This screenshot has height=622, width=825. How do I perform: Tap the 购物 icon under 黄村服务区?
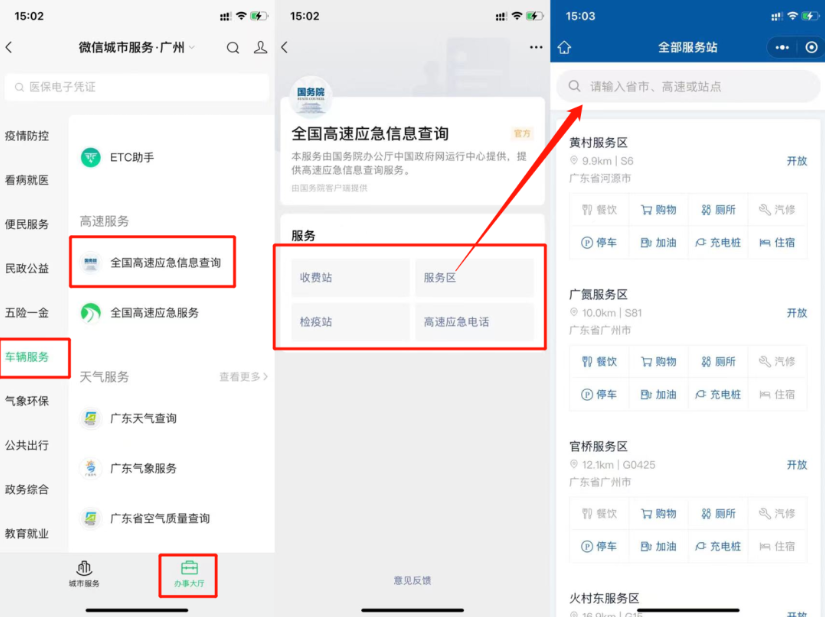(646, 210)
